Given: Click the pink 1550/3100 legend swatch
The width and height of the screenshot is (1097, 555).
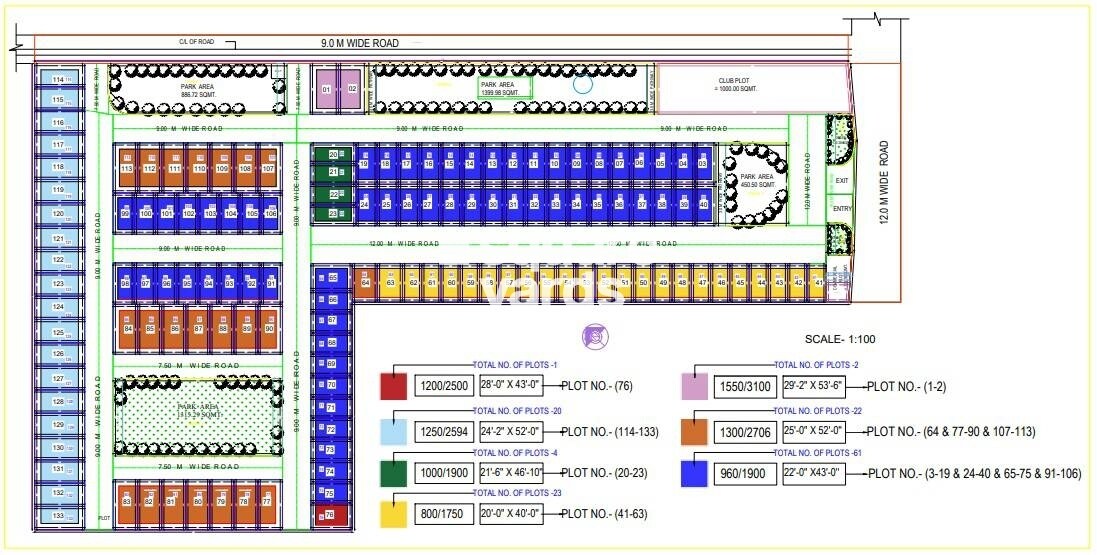Looking at the screenshot, I should click(x=695, y=387).
